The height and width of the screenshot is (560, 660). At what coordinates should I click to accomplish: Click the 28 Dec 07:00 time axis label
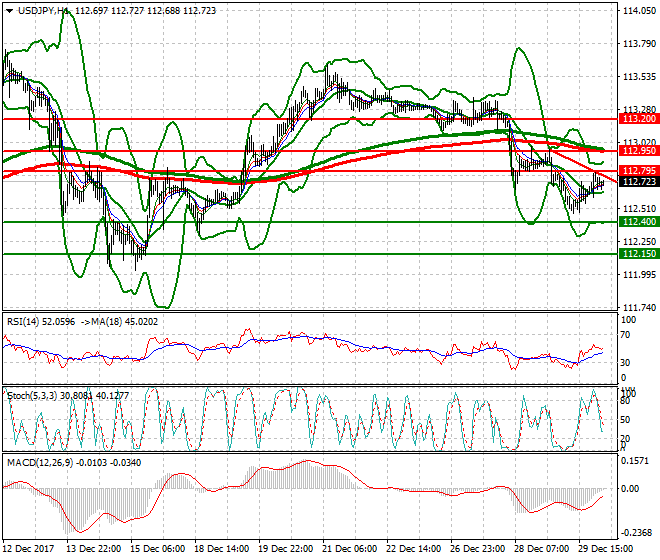tap(541, 549)
